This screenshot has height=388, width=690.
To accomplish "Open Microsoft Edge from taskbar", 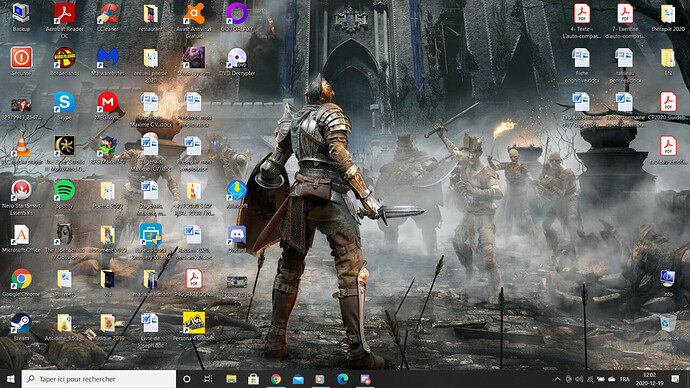I will [x=343, y=379].
